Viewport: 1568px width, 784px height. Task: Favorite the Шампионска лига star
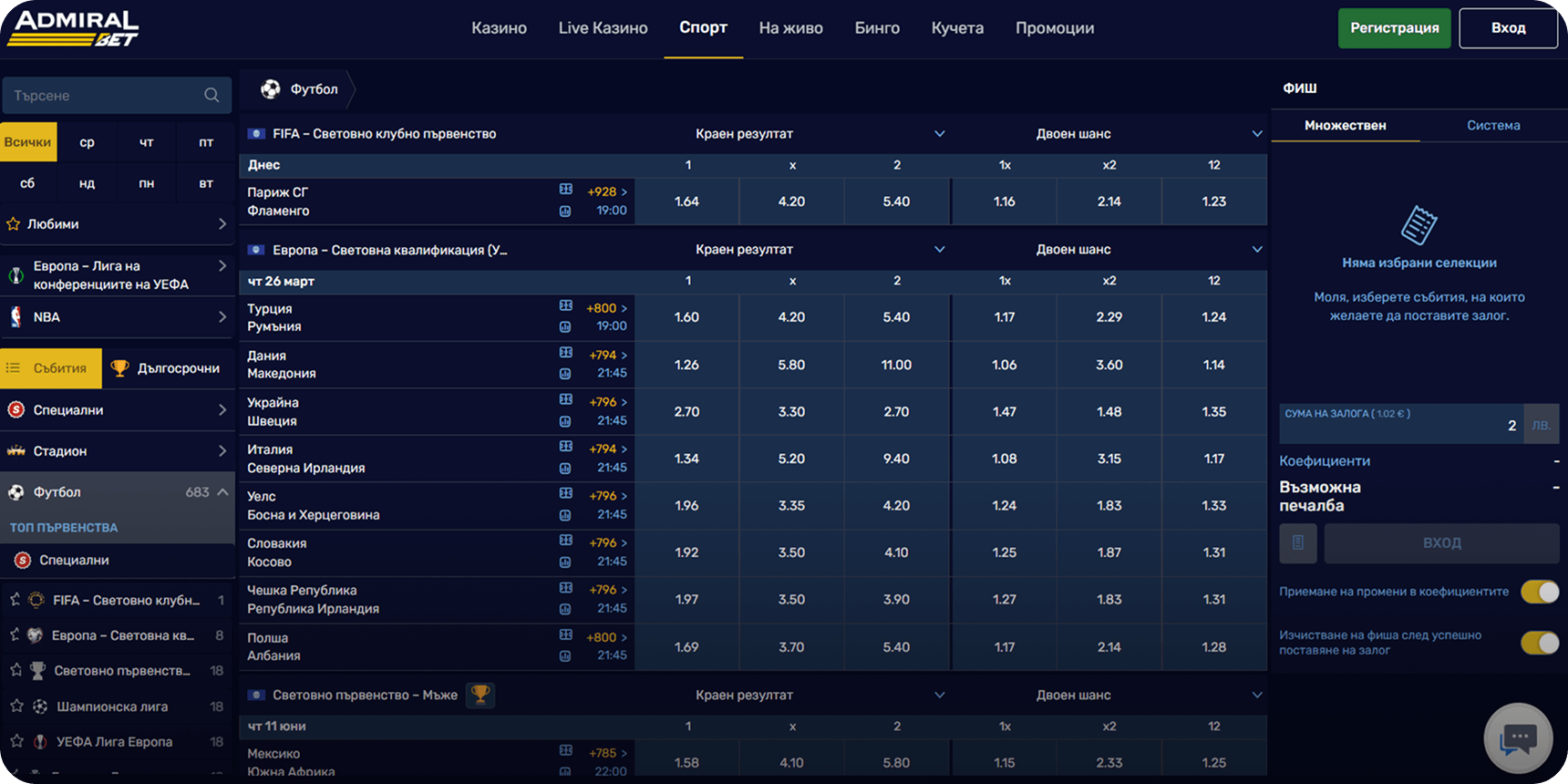tap(15, 707)
